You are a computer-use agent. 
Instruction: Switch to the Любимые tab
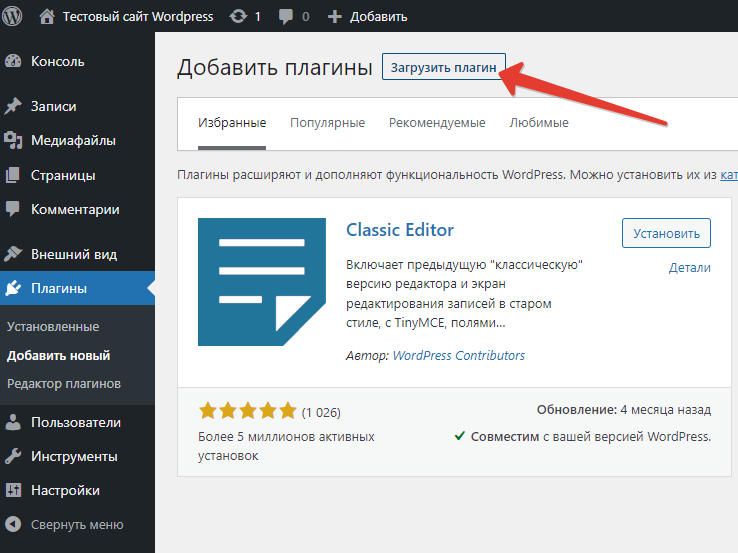(539, 123)
